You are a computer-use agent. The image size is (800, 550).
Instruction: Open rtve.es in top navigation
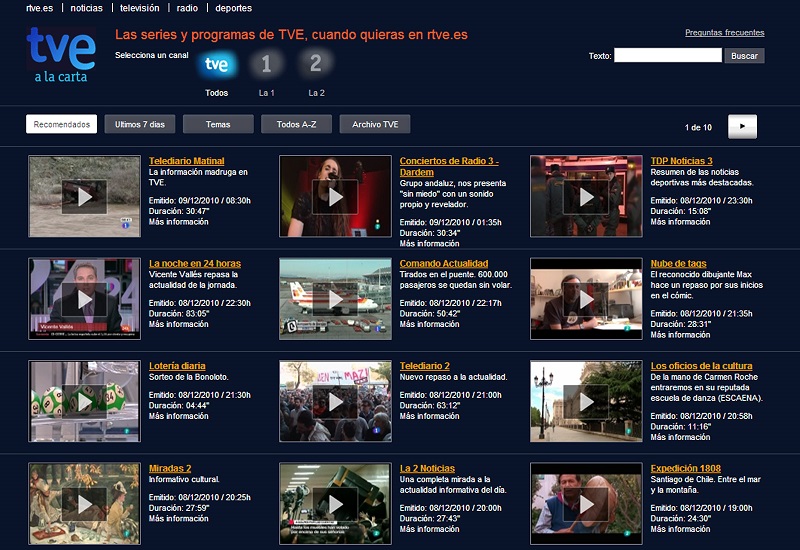39,8
